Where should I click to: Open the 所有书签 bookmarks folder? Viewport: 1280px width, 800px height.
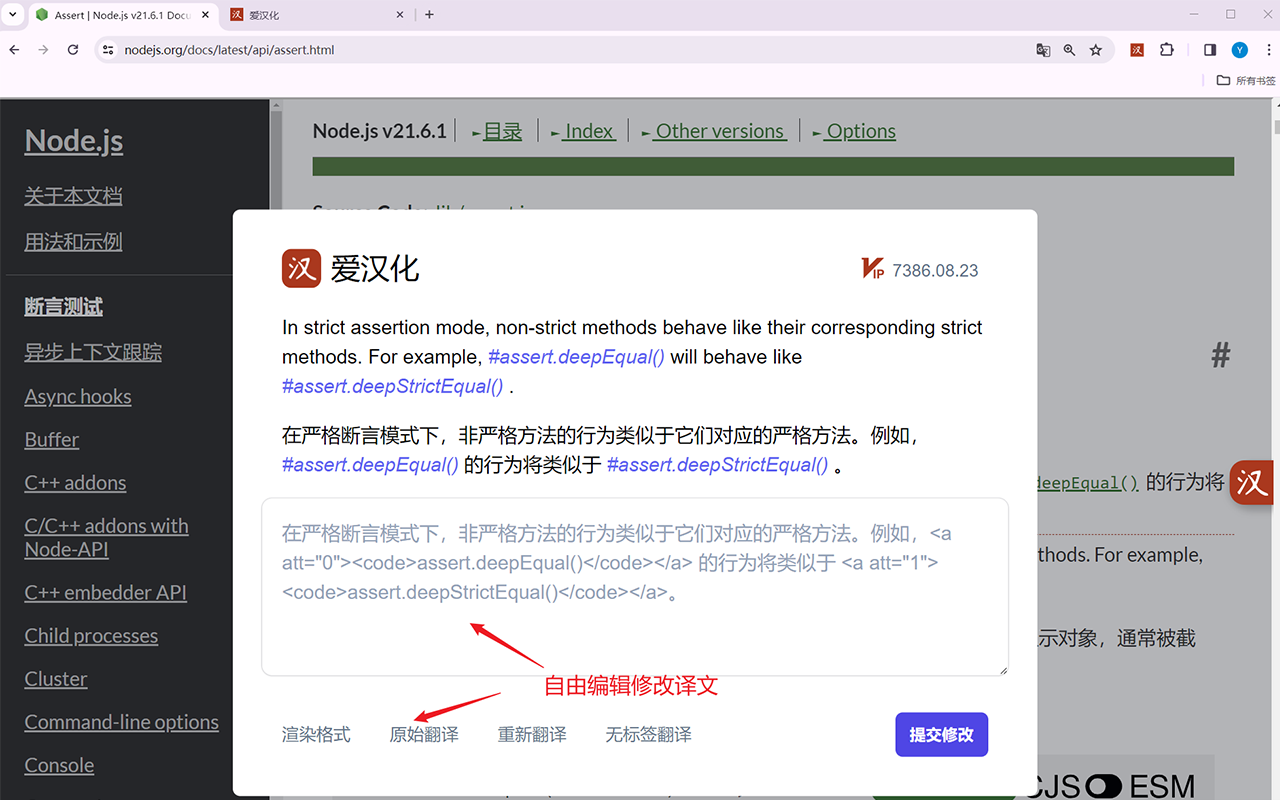1244,81
